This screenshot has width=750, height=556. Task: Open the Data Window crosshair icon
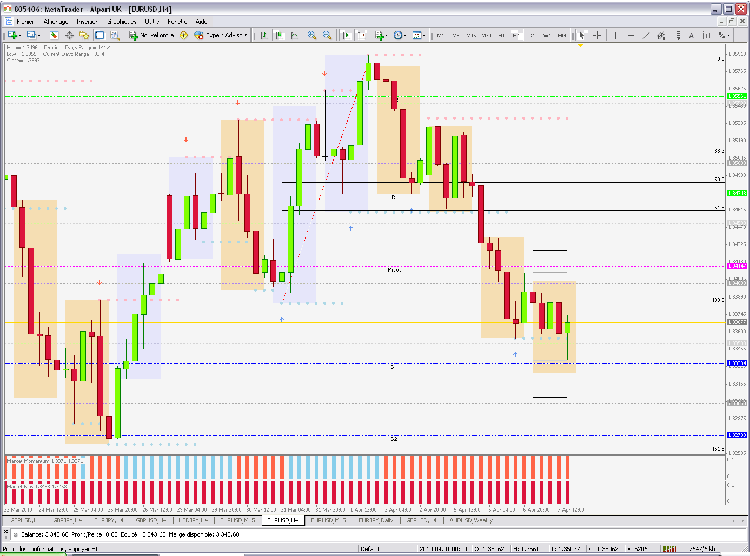[x=69, y=35]
